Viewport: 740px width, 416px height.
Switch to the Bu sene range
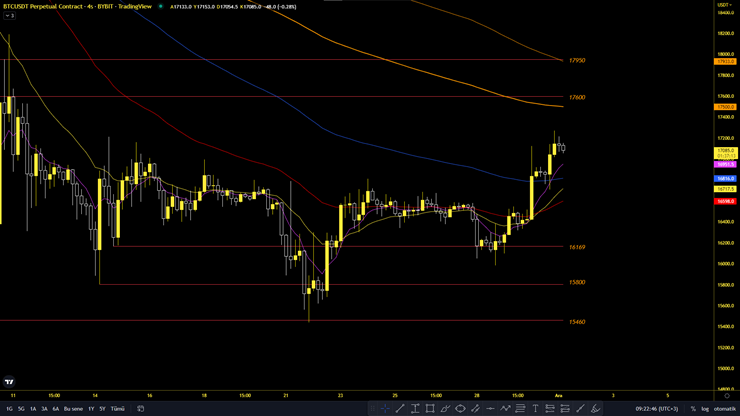(x=74, y=408)
